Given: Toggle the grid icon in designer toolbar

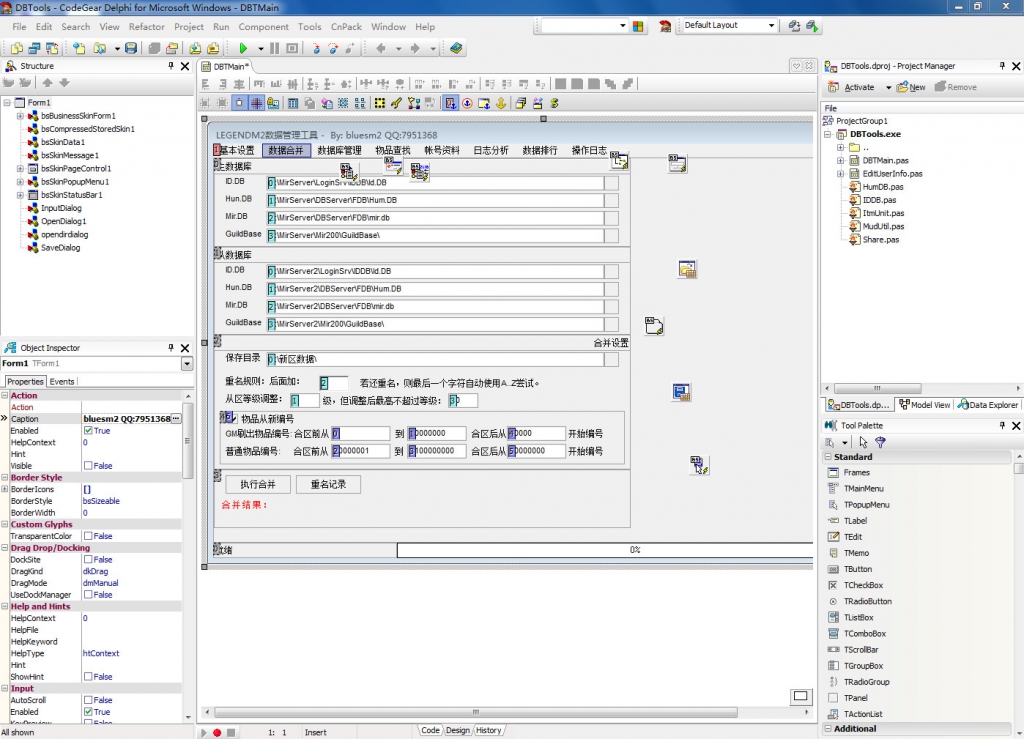Looking at the screenshot, I should (x=257, y=103).
